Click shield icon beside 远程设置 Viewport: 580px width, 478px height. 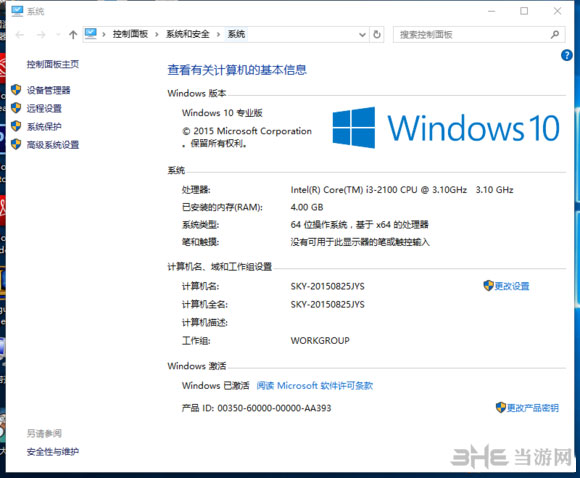(16, 108)
